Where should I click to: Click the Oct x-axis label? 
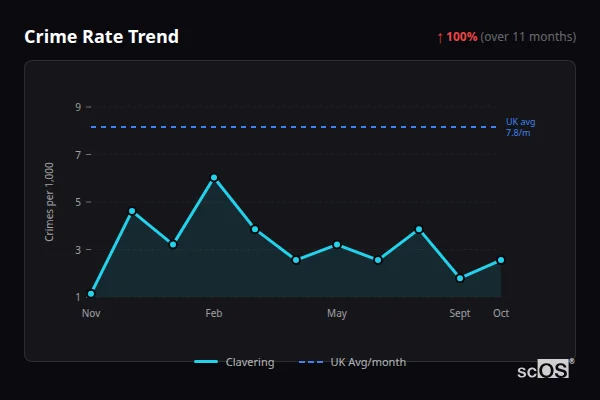[x=501, y=313]
